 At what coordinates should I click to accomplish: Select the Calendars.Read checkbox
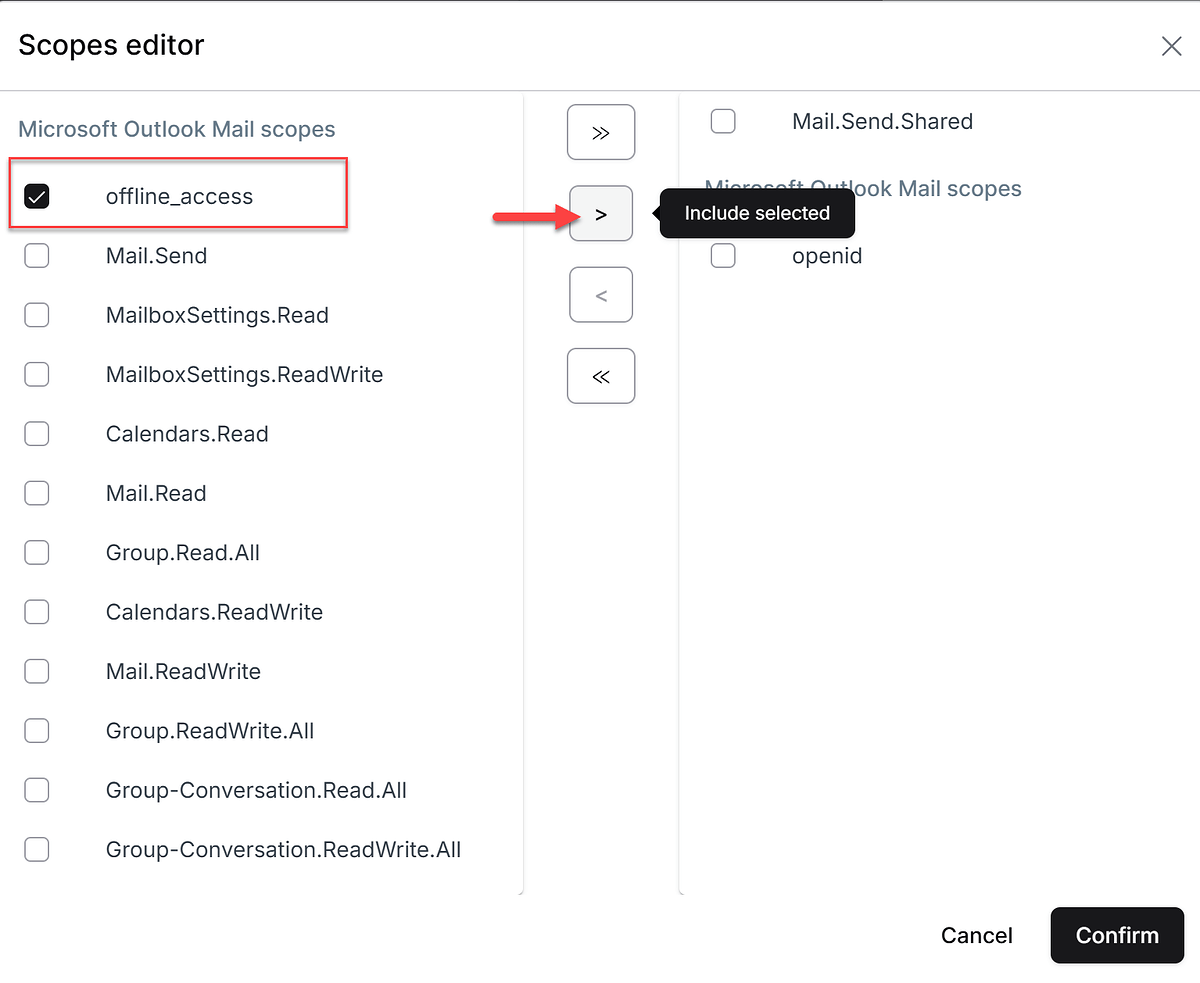pos(37,434)
